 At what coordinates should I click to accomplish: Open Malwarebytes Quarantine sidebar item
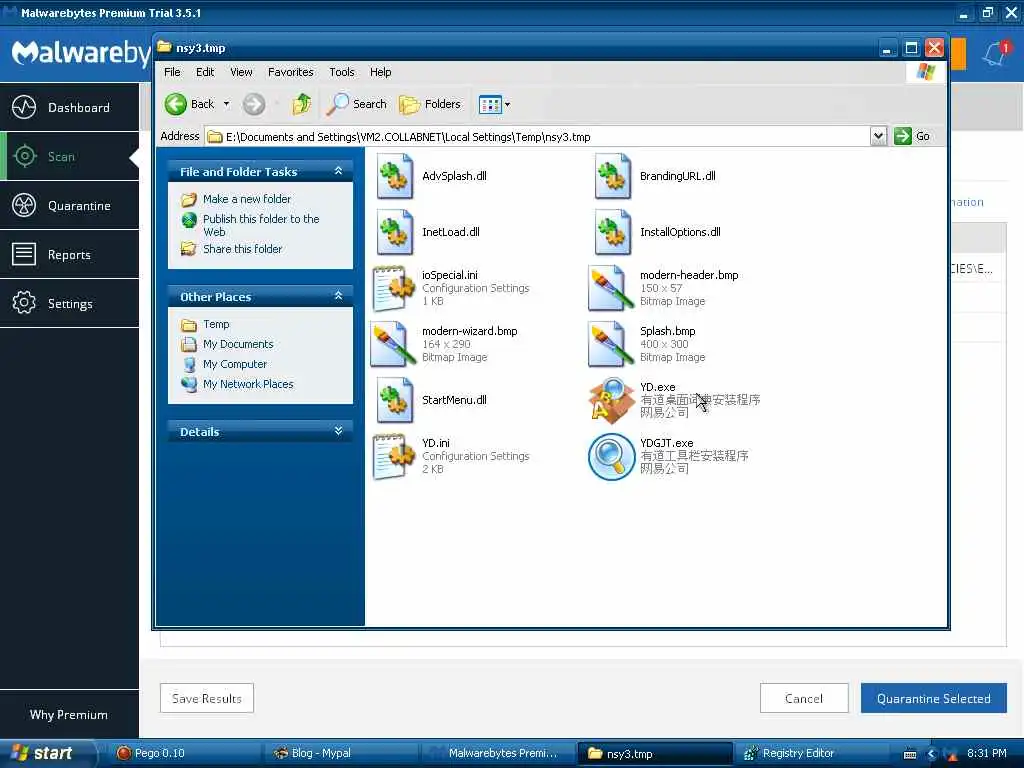[x=69, y=206]
